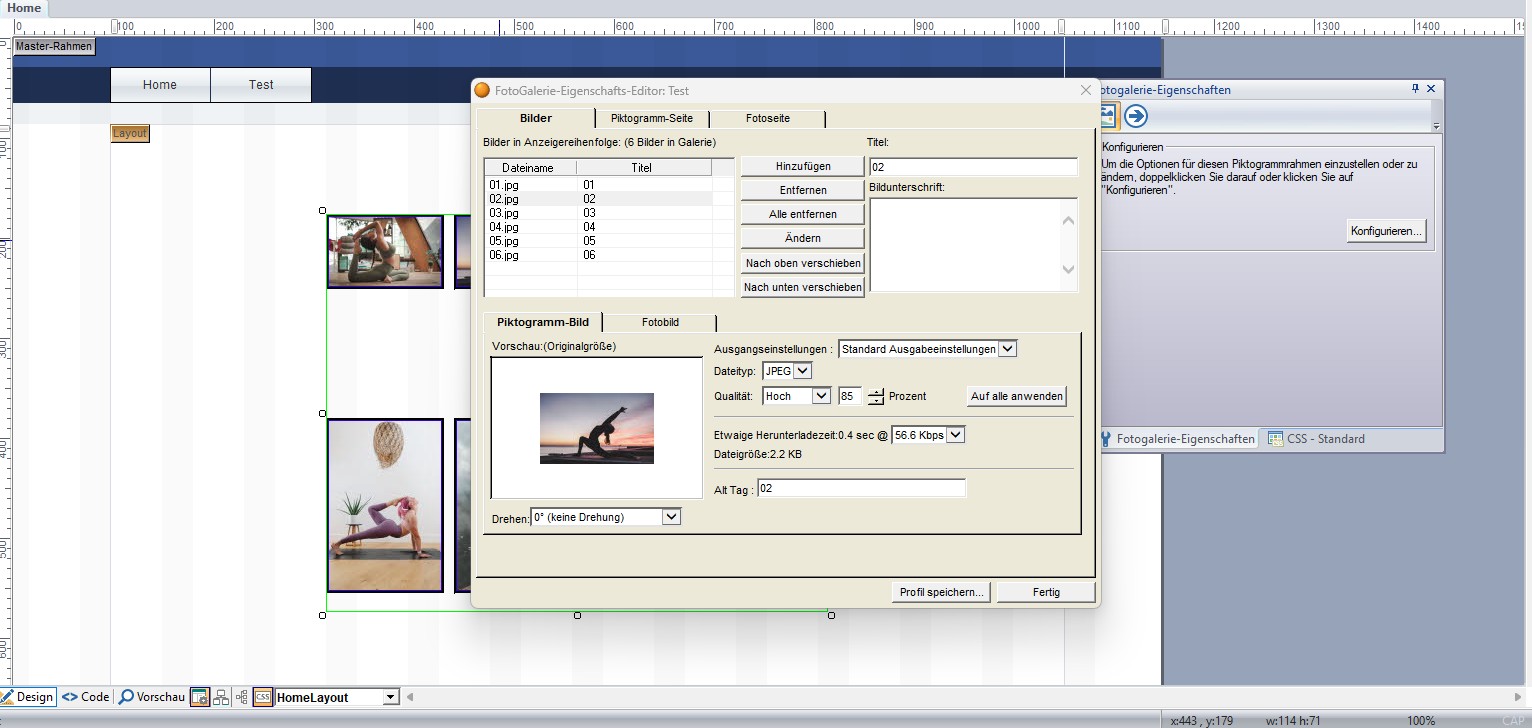Switch to the Piktogramm-Seite tab
The width and height of the screenshot is (1532, 728).
point(651,118)
